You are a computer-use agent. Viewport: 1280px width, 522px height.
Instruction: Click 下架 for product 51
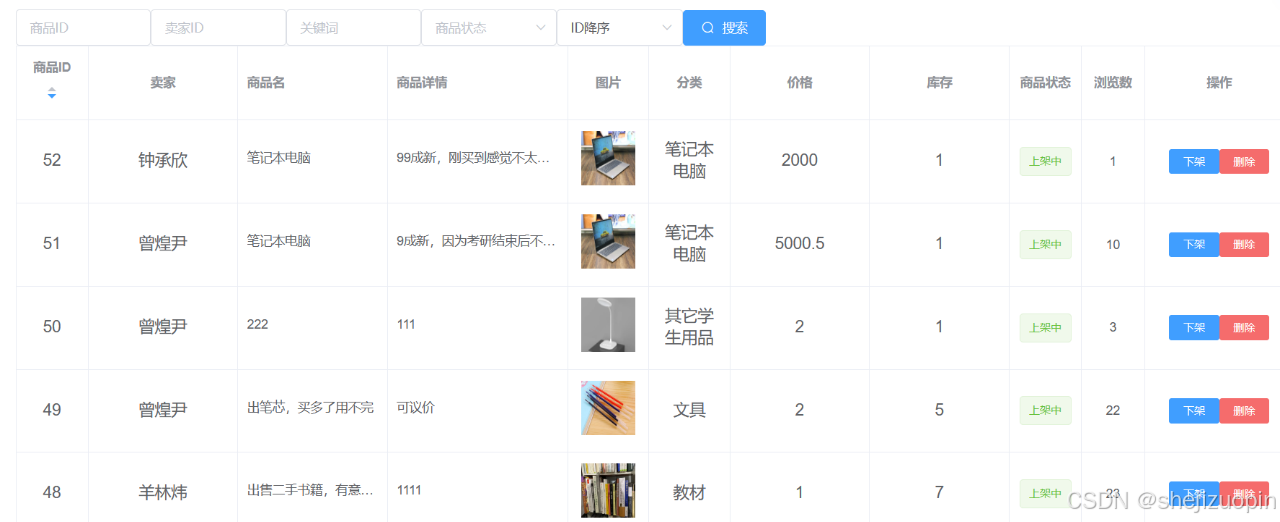point(1194,244)
